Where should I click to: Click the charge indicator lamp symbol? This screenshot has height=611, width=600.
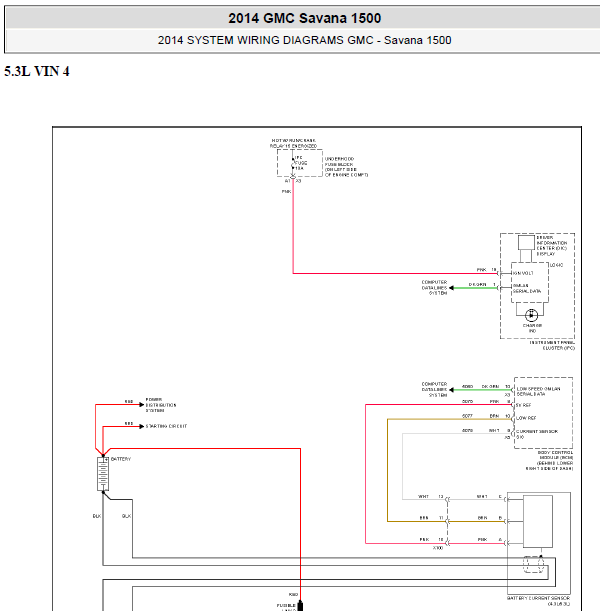tap(531, 315)
